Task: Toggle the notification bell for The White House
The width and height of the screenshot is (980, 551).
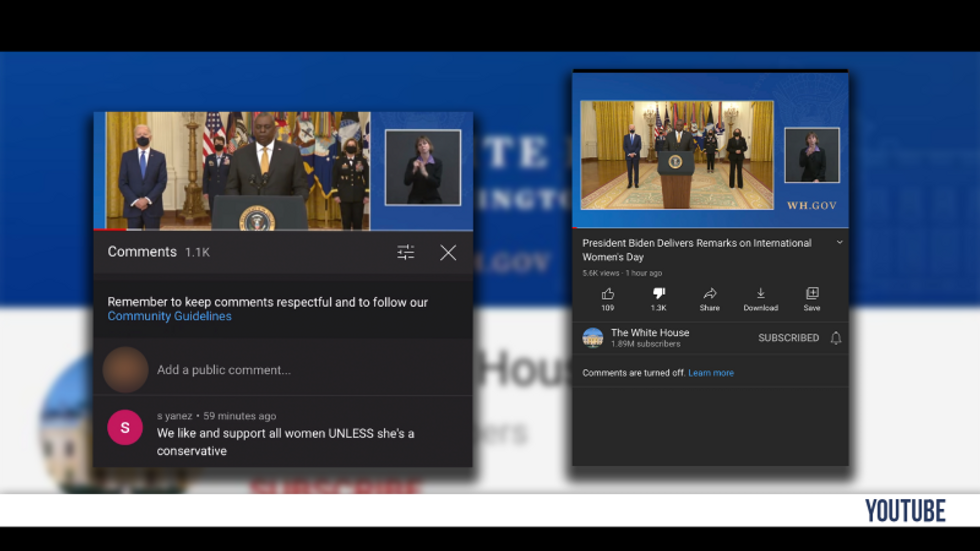Action: pyautogui.click(x=836, y=338)
